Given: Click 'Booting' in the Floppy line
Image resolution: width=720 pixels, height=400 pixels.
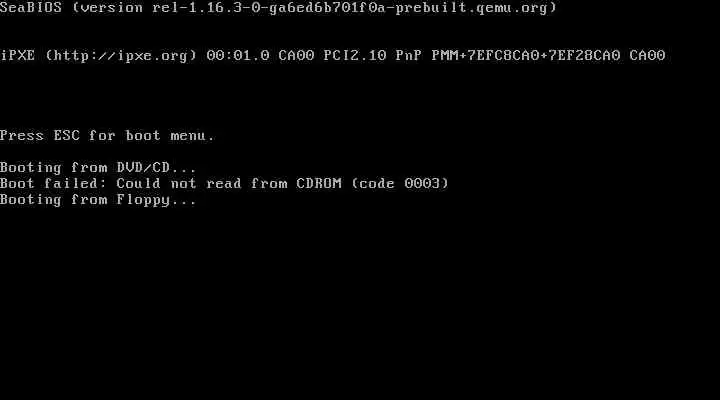Looking at the screenshot, I should [31, 200].
